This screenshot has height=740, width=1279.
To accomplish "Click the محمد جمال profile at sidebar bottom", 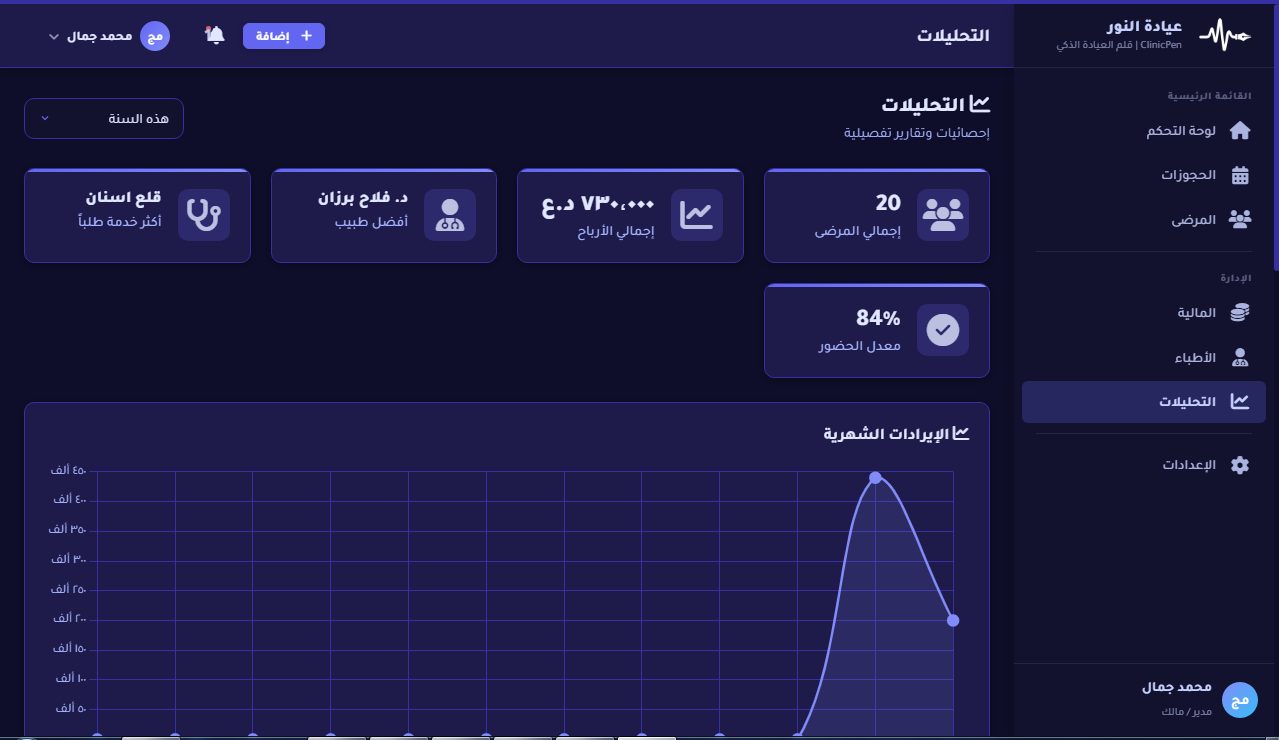I will pyautogui.click(x=1176, y=699).
